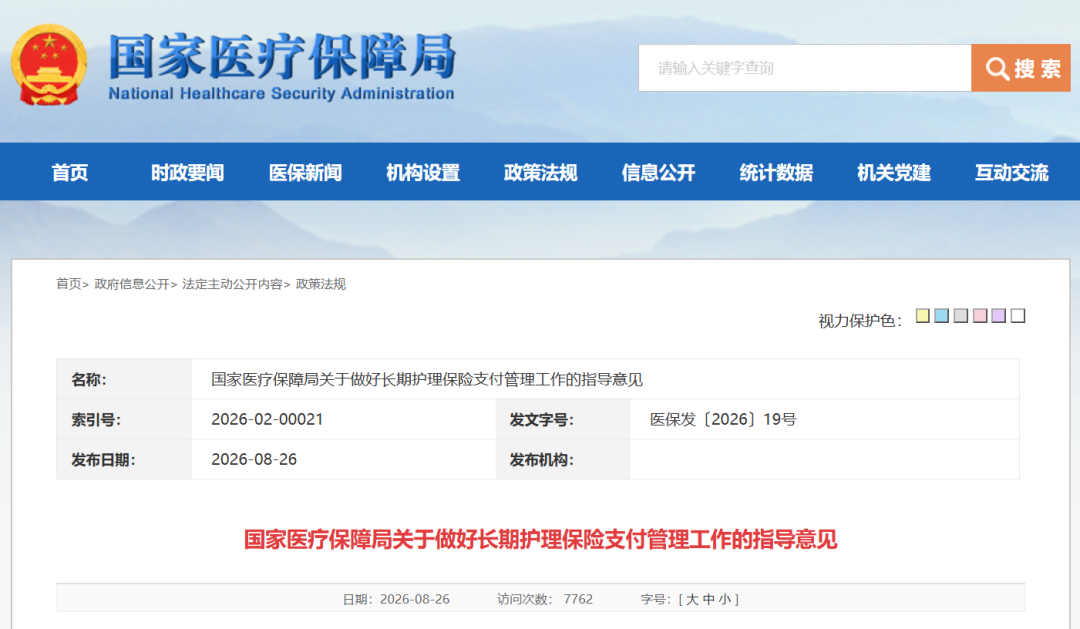The height and width of the screenshot is (629, 1080).
Task: Click the document name in the 名称 row
Action: (427, 379)
